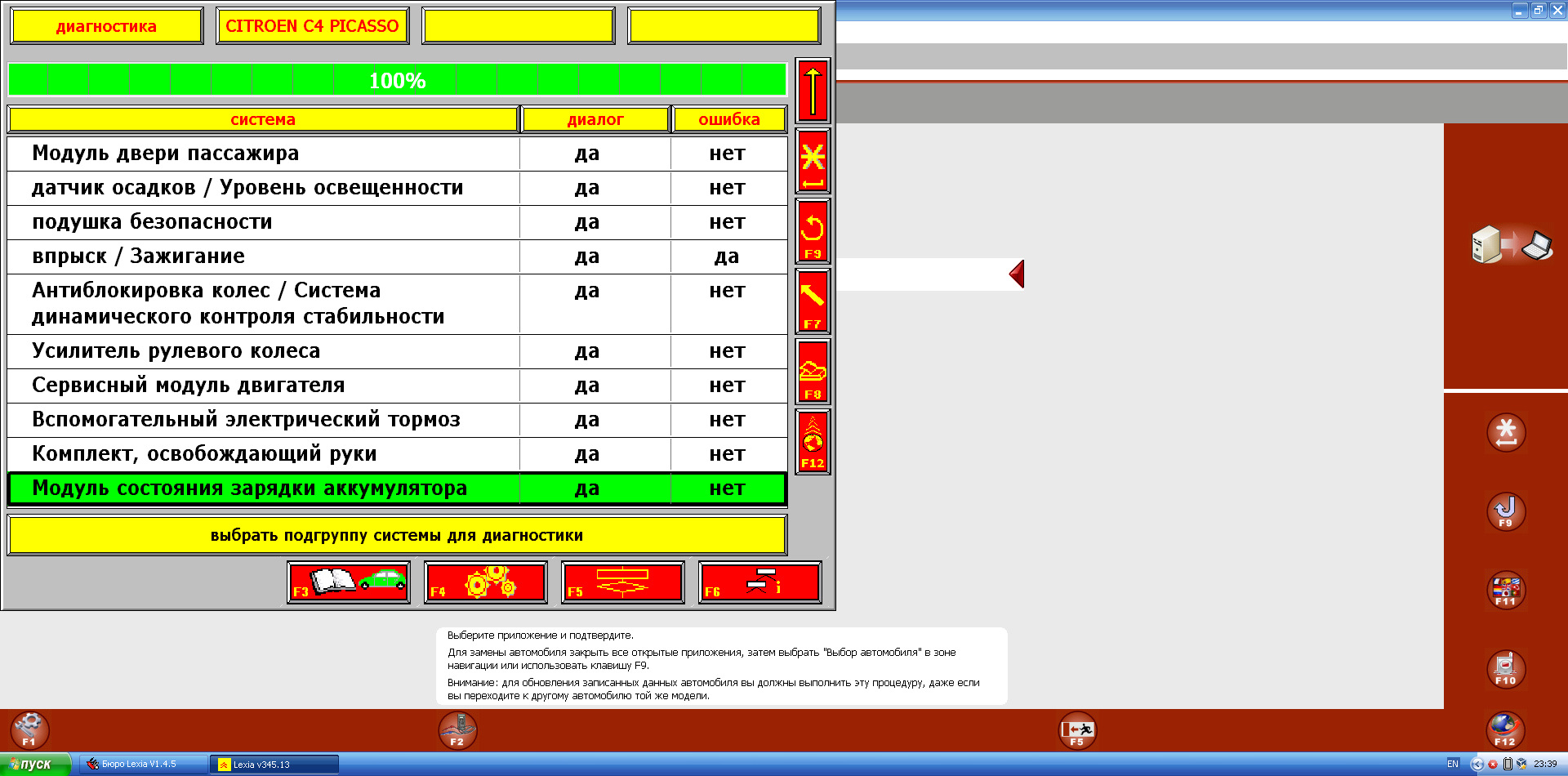Select row Комплект, освобождающий руки
The width and height of the screenshot is (1568, 776).
coord(397,454)
